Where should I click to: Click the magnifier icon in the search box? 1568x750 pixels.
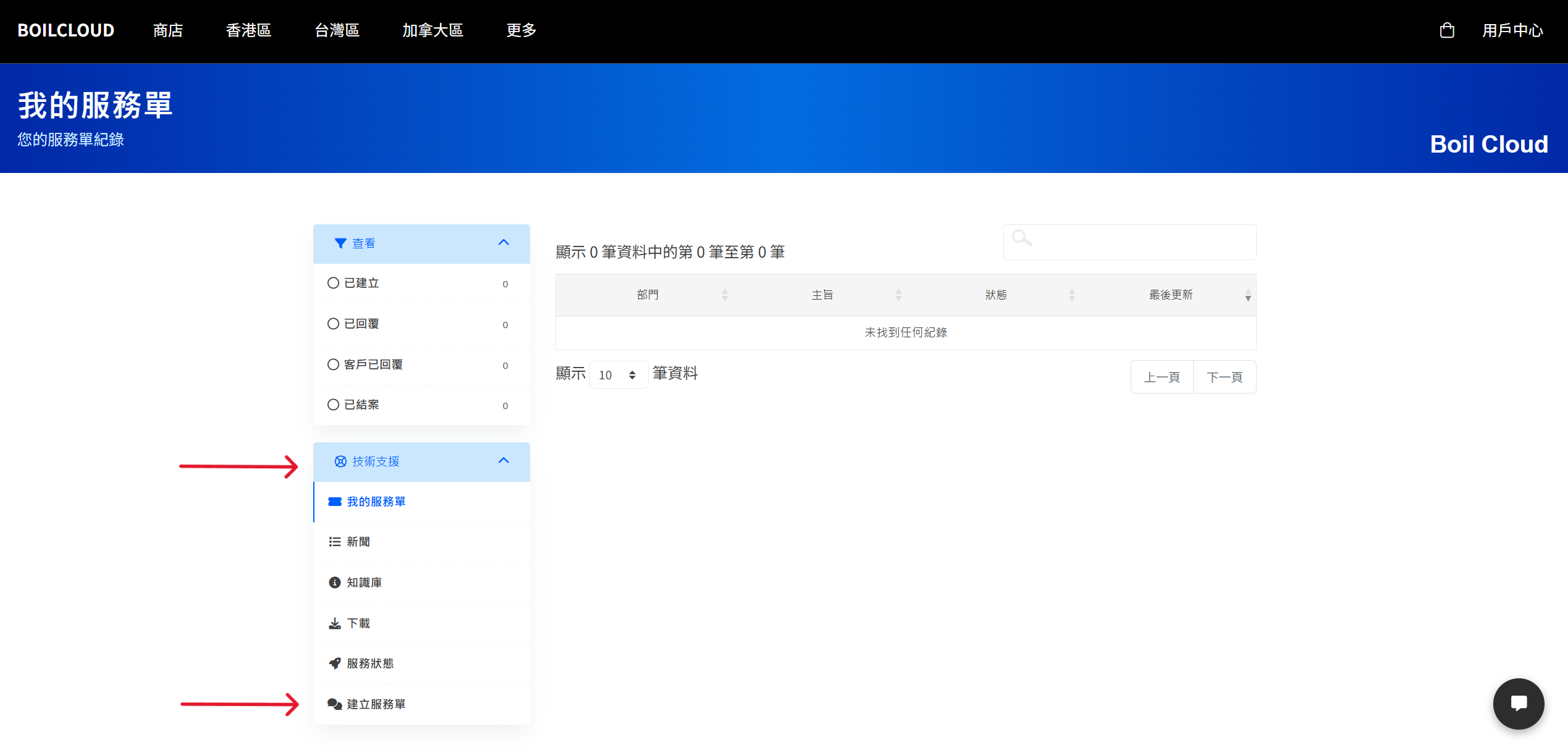coord(1022,238)
